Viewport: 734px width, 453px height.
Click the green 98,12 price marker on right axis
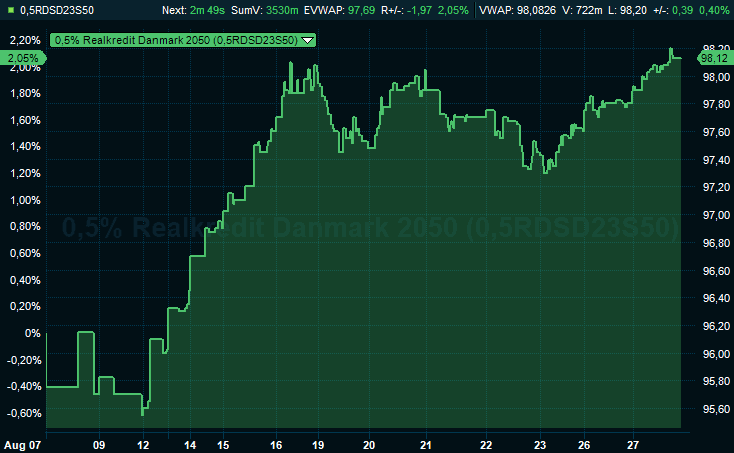pos(713,58)
